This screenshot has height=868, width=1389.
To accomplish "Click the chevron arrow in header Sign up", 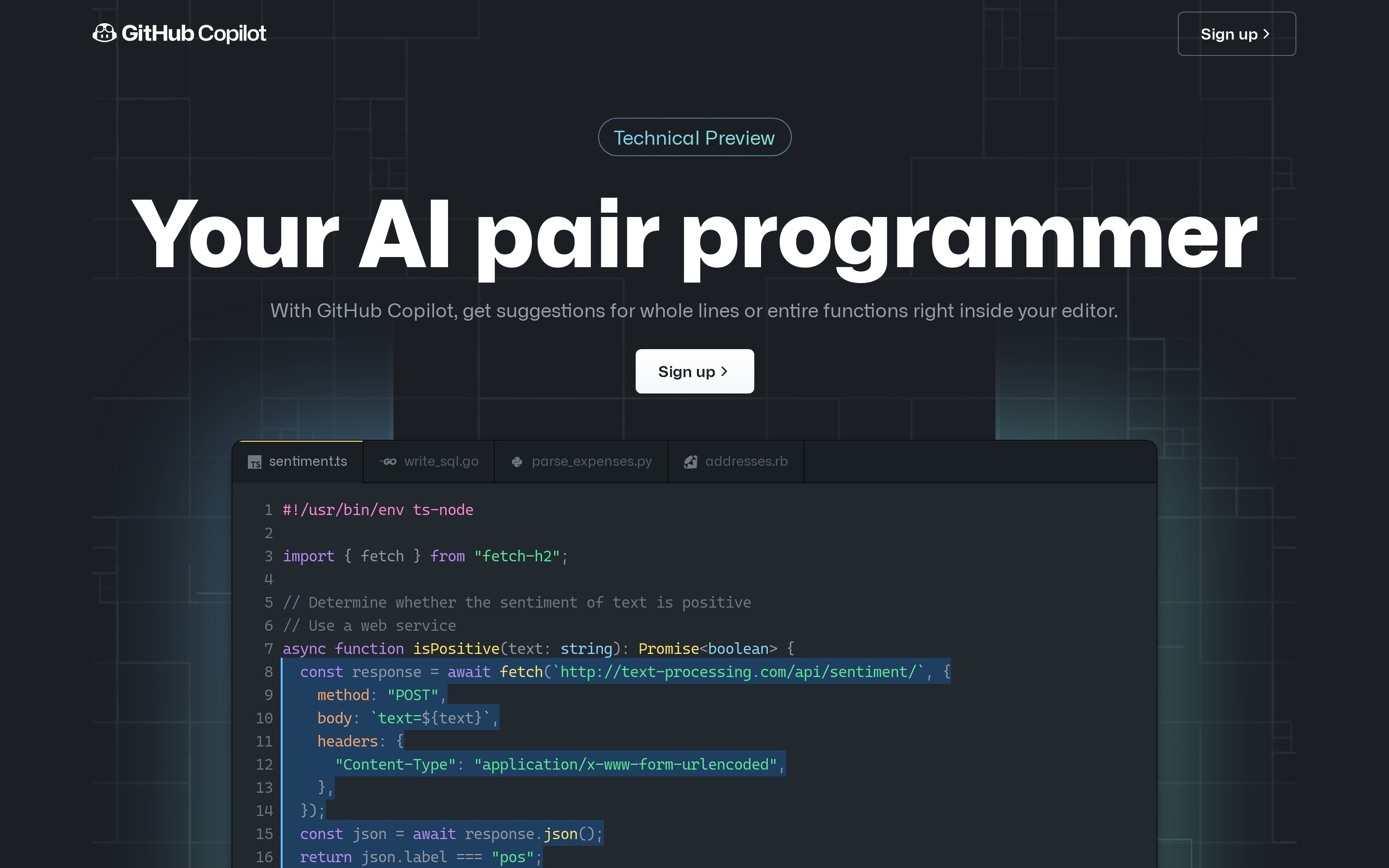I will pyautogui.click(x=1266, y=34).
